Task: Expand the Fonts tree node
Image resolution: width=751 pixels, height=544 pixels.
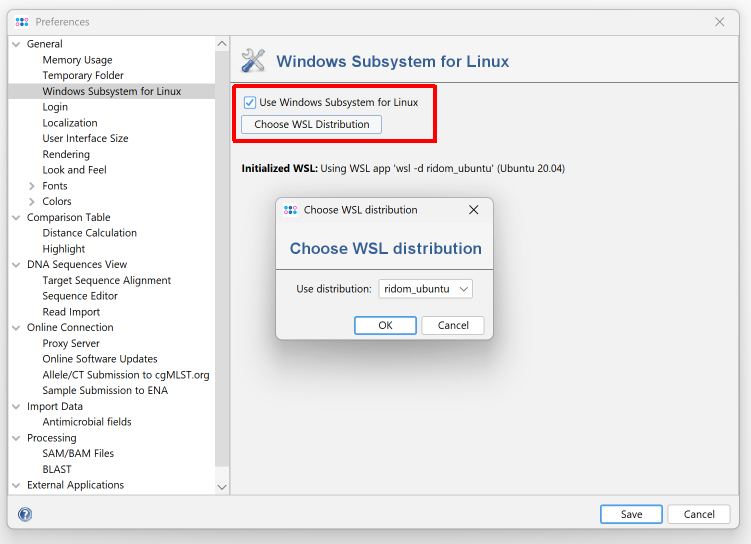Action: tap(33, 186)
